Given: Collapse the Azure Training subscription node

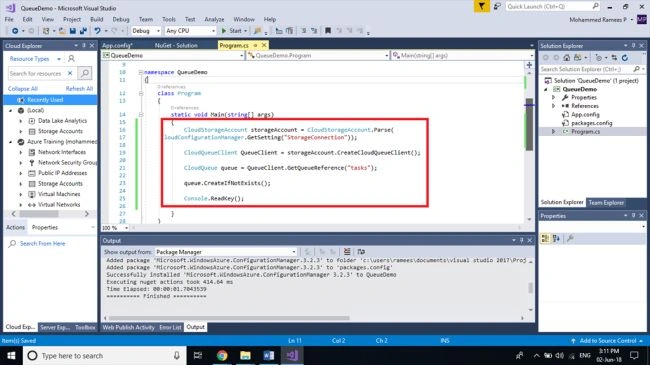Looking at the screenshot, I should [10, 142].
